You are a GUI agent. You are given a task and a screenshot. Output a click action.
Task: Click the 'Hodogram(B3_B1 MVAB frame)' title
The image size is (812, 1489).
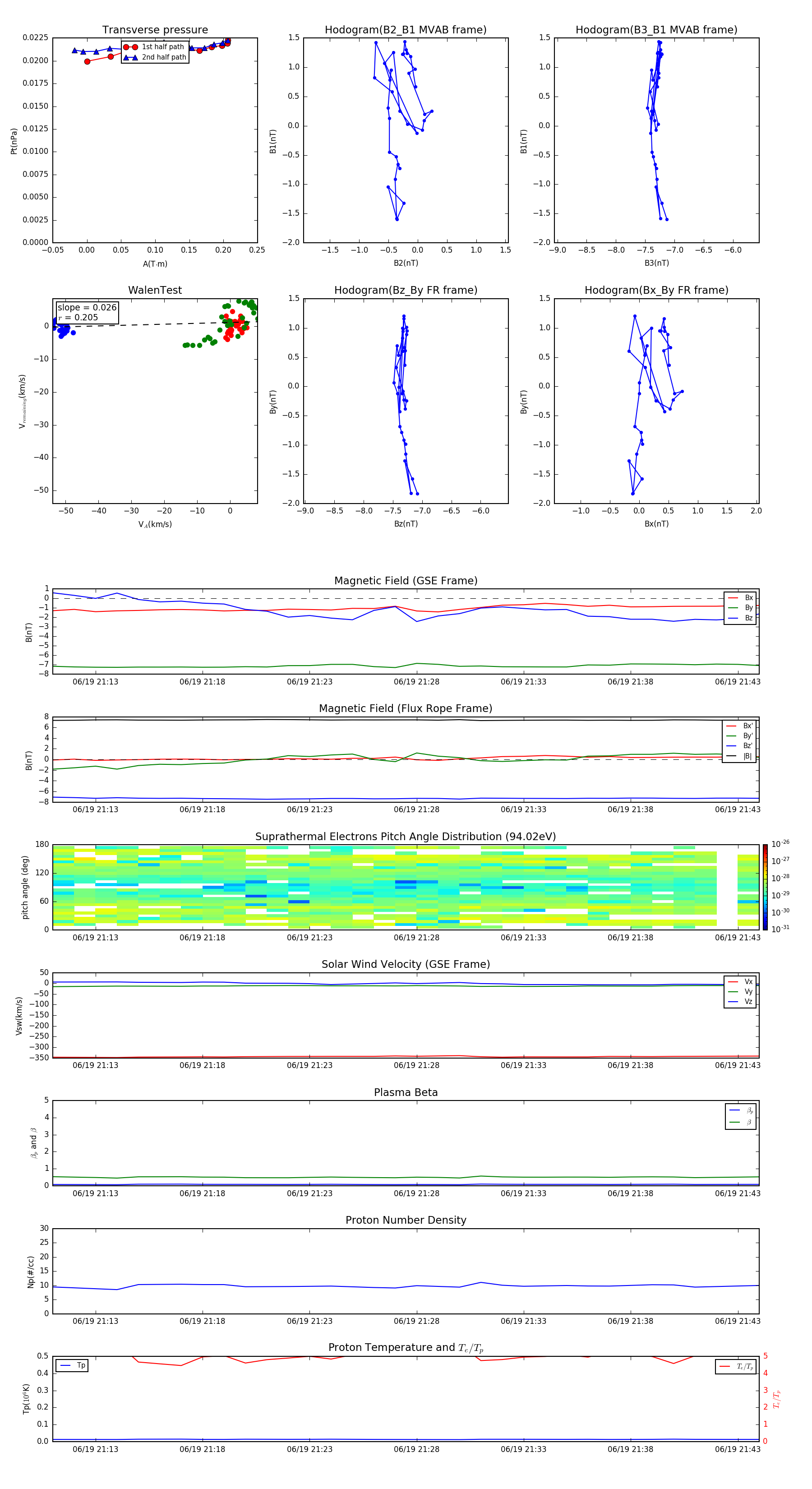(656, 30)
